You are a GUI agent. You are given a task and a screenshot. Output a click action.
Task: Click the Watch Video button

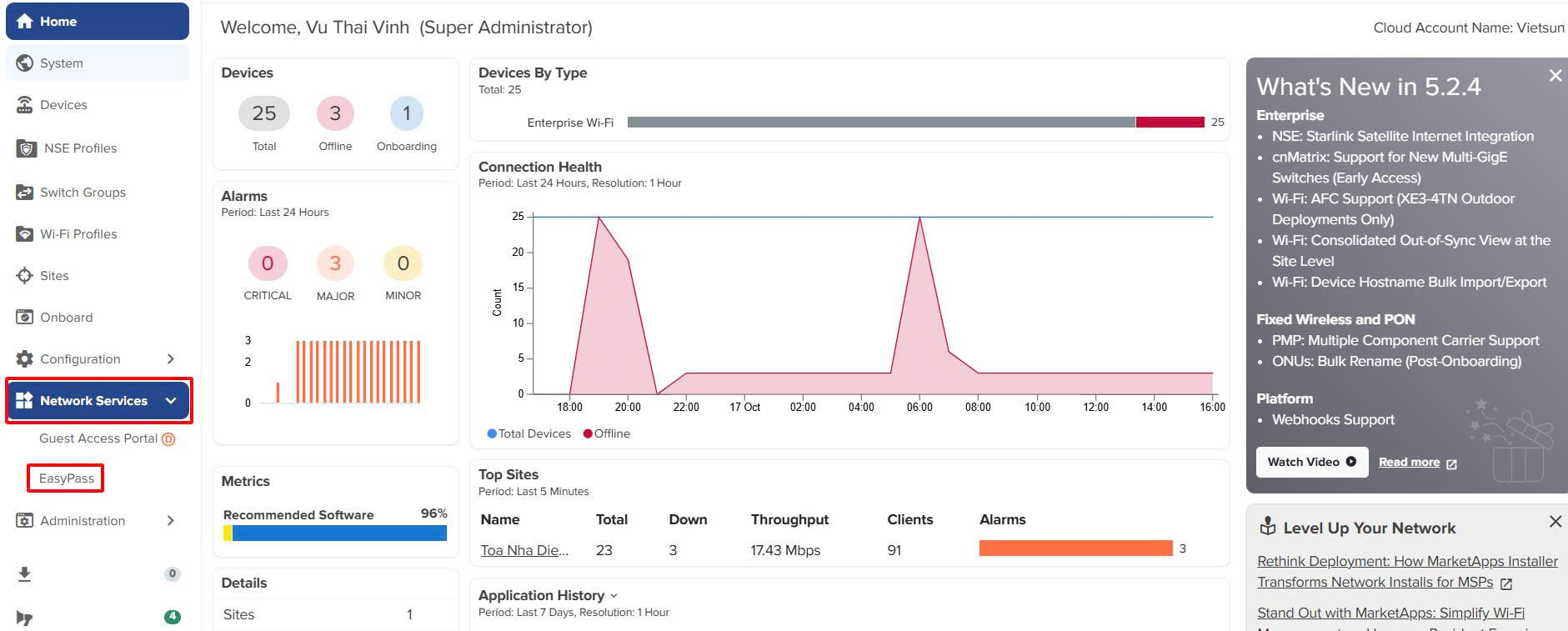coord(1311,462)
